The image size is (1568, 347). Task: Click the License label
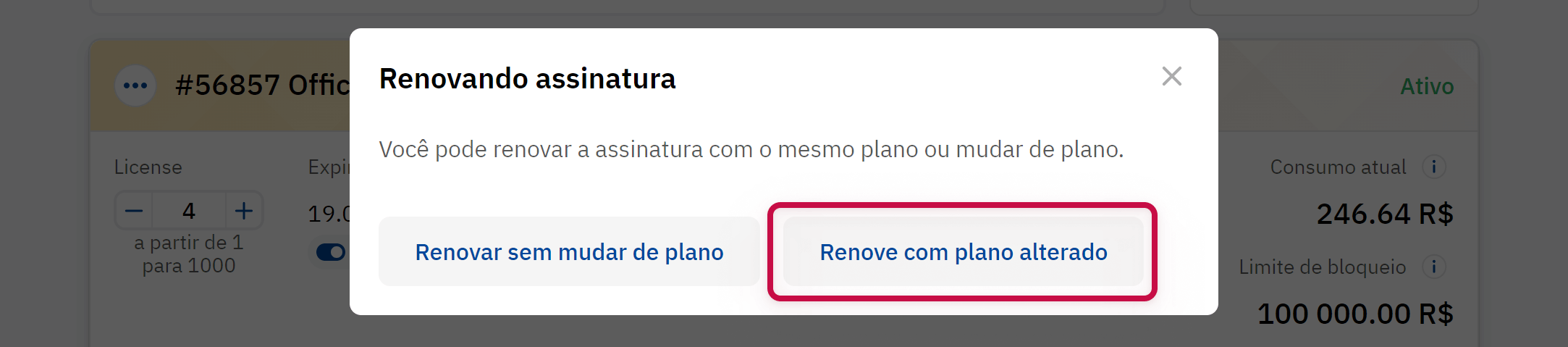pyautogui.click(x=148, y=167)
